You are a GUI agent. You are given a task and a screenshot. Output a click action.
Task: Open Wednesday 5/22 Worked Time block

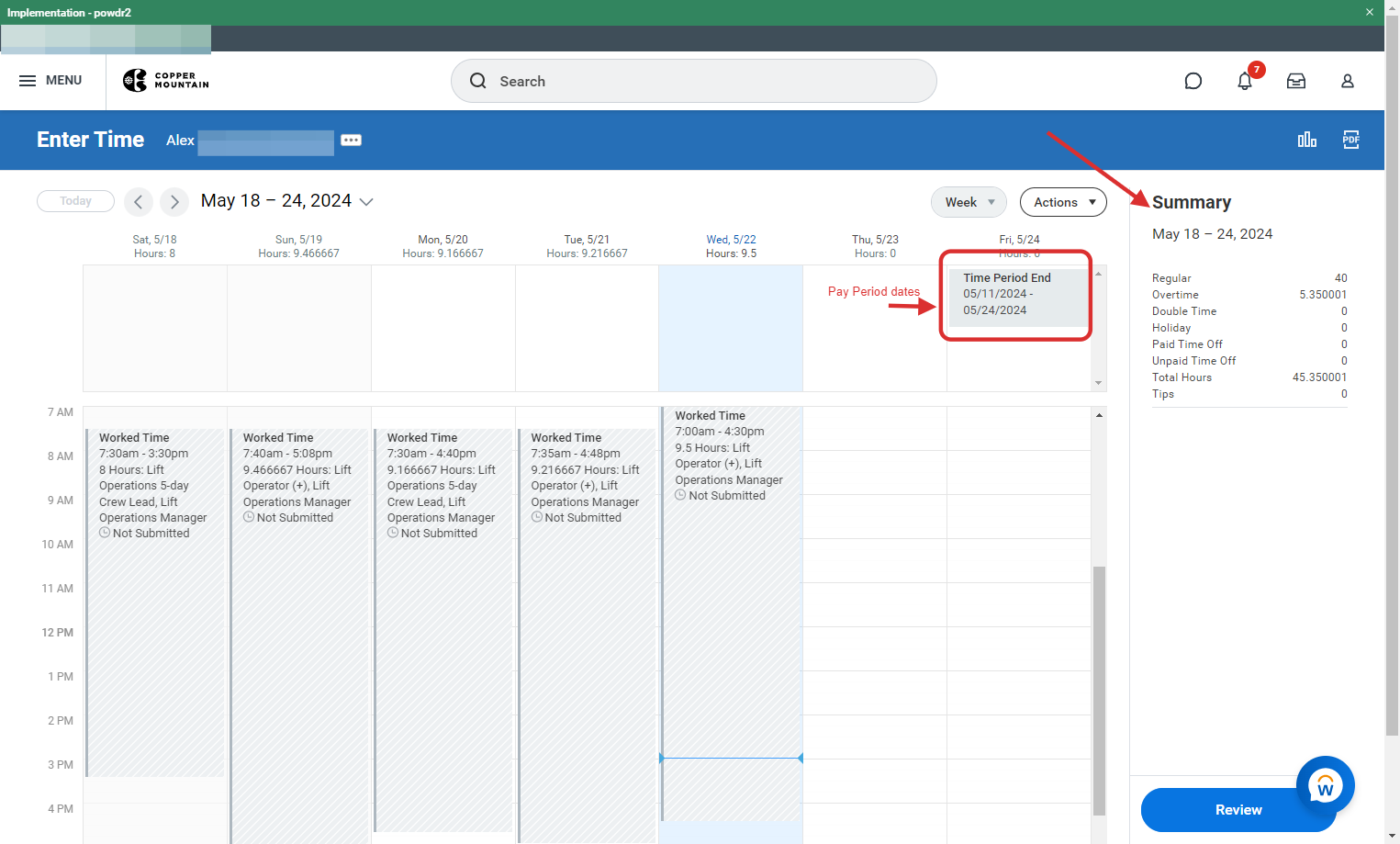click(x=732, y=613)
